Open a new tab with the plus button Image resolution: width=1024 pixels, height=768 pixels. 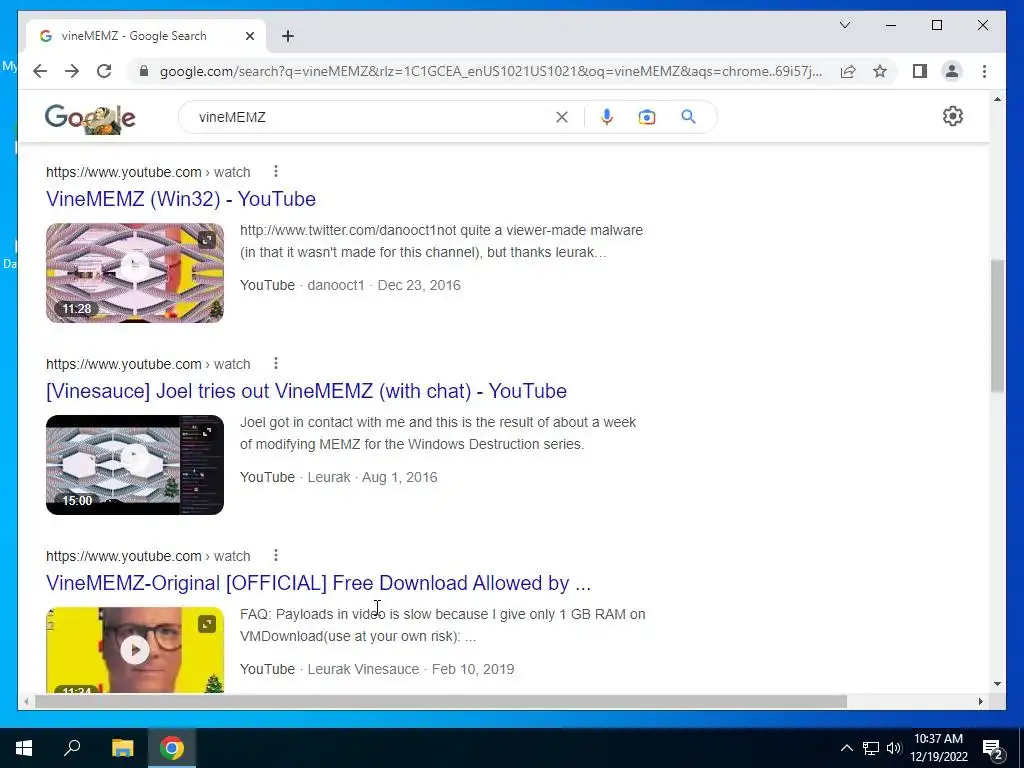point(288,36)
